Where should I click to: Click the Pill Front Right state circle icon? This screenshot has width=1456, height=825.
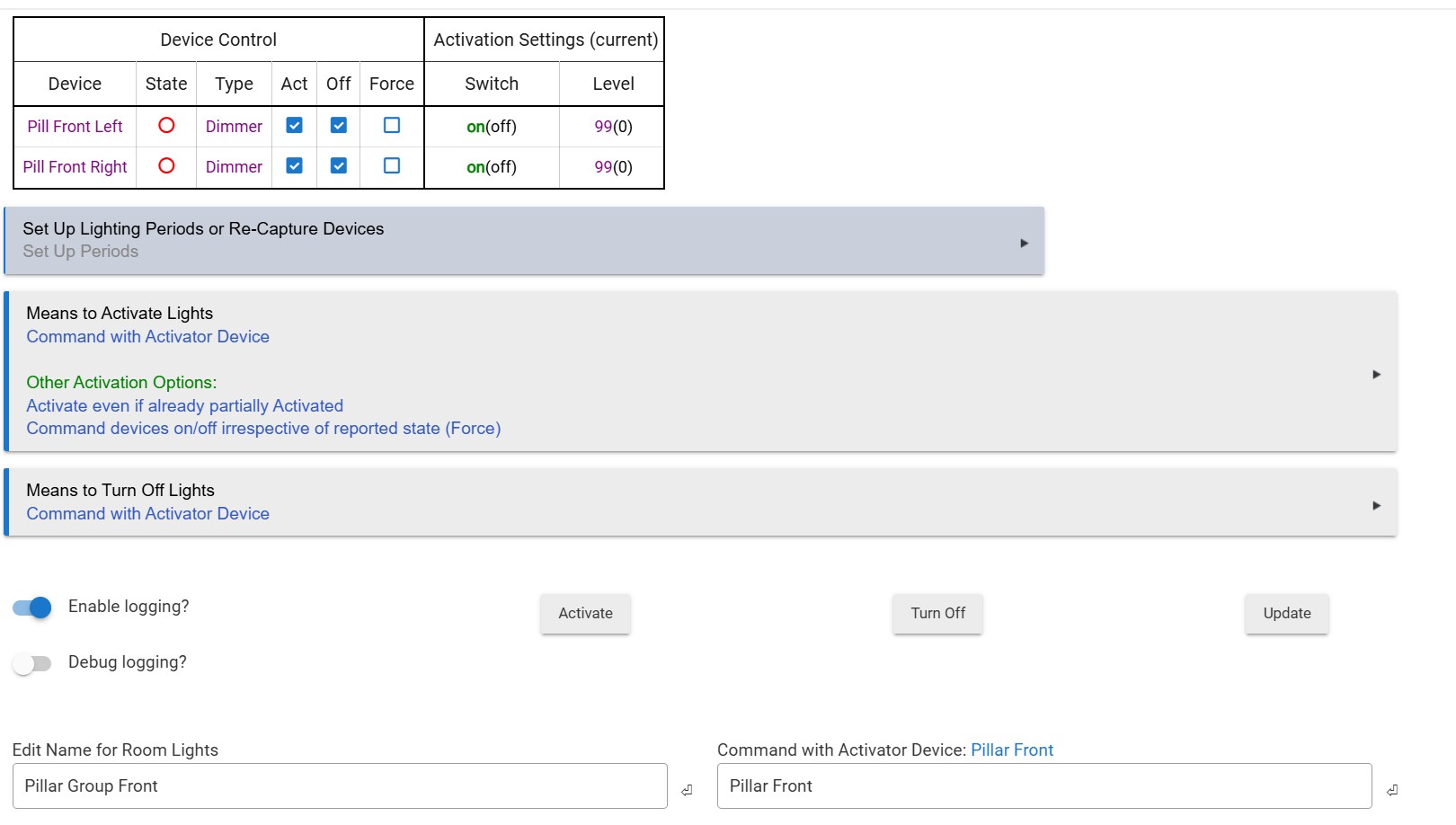pyautogui.click(x=166, y=166)
